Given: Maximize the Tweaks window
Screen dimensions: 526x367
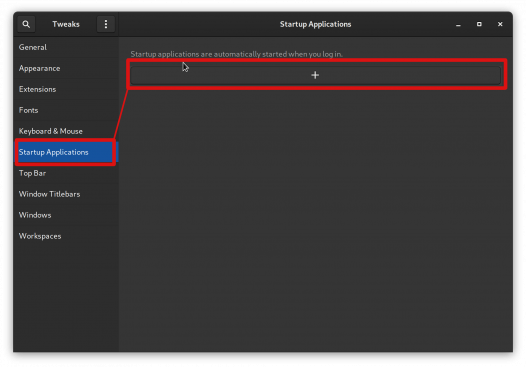Looking at the screenshot, I should pyautogui.click(x=479, y=24).
